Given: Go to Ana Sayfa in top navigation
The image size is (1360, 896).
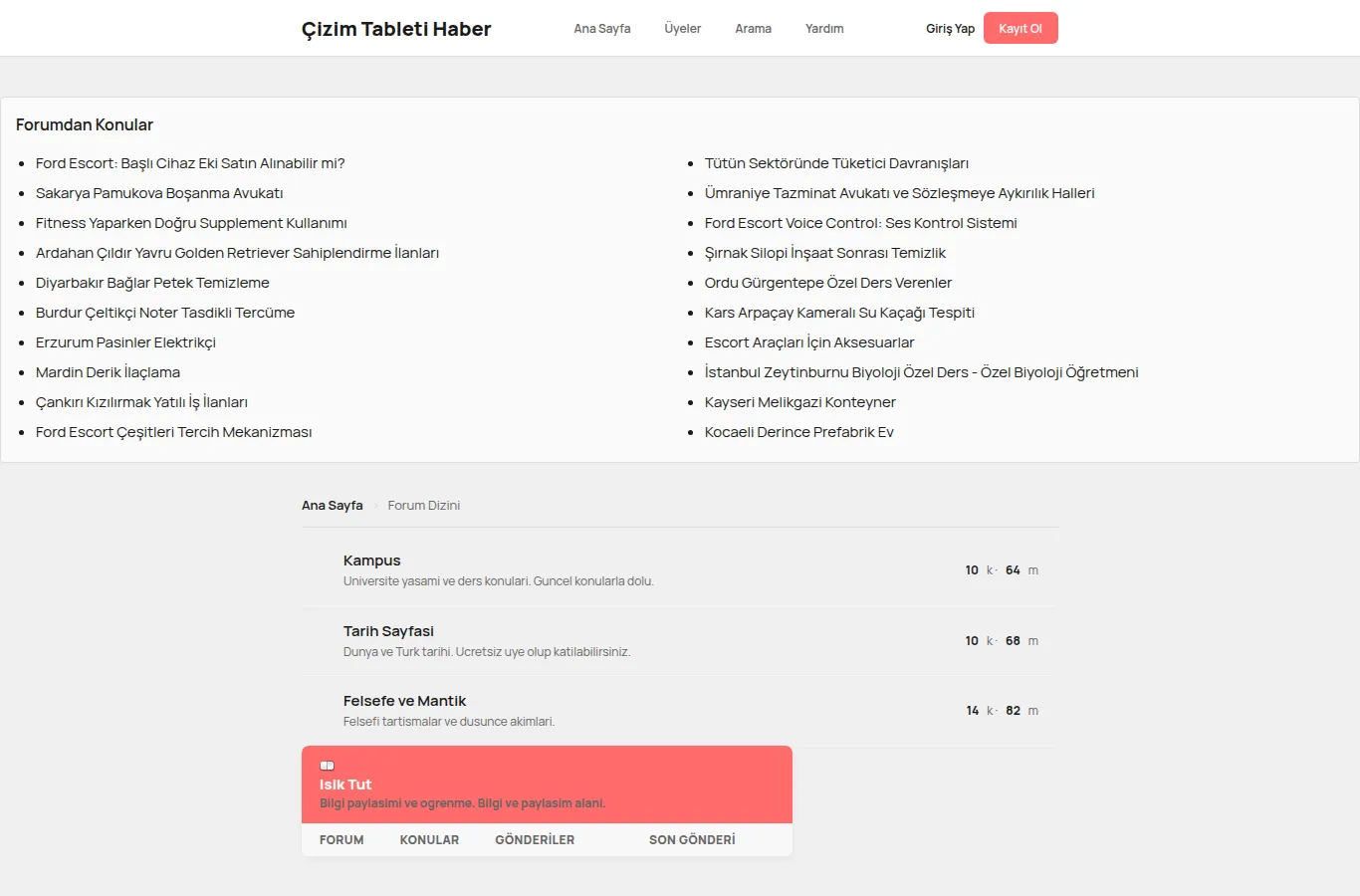Looking at the screenshot, I should click(602, 29).
